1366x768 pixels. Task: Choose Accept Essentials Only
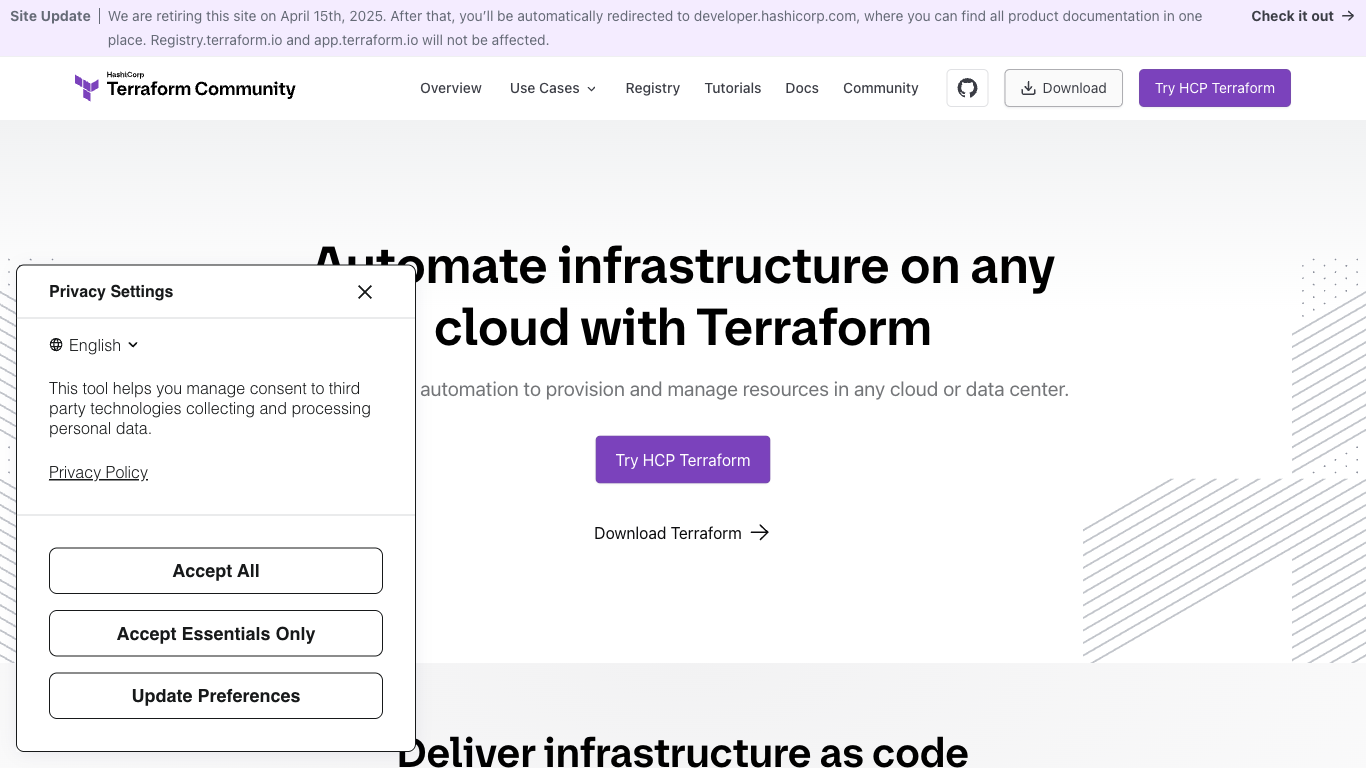[216, 634]
